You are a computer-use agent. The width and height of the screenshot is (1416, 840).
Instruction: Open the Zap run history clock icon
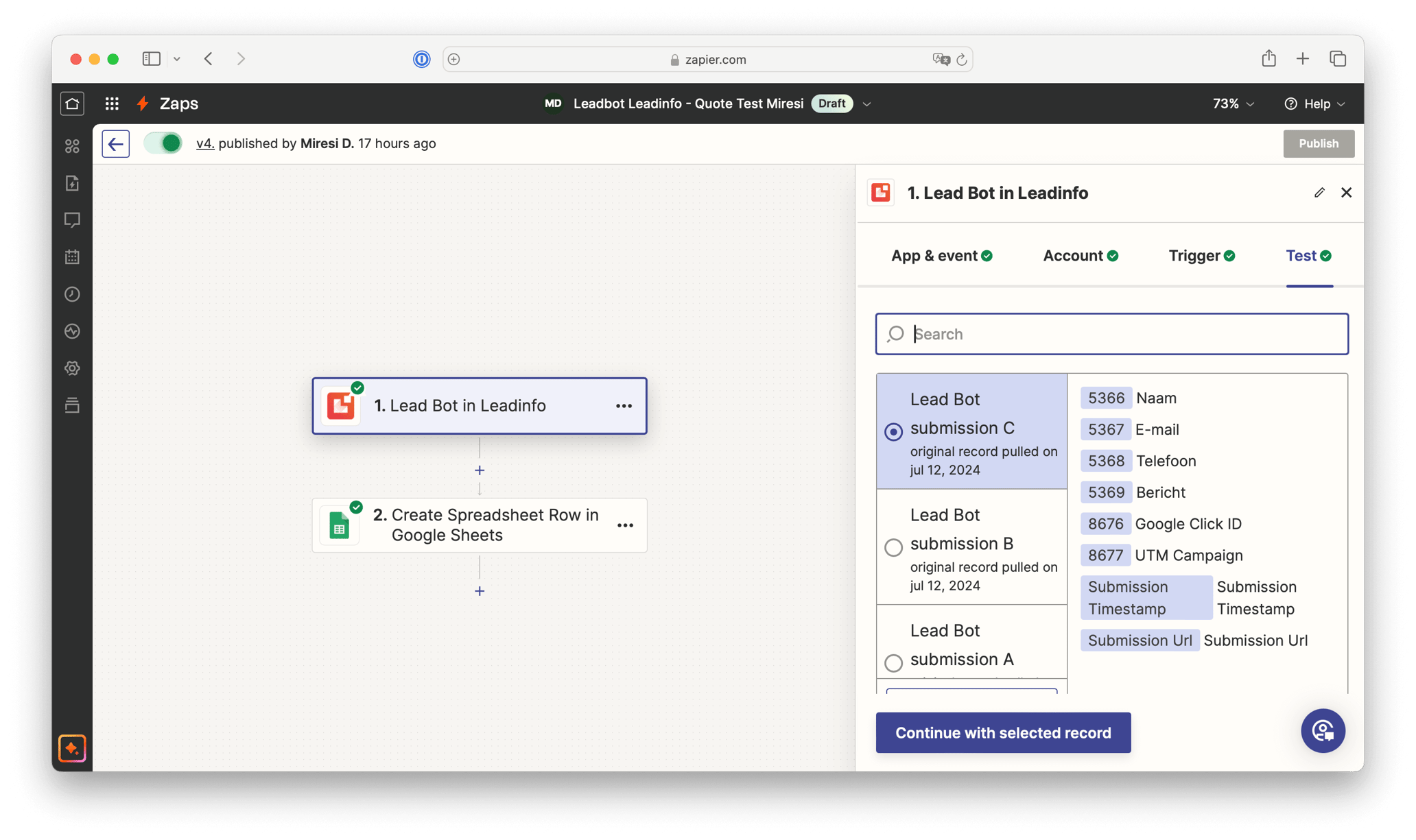pyautogui.click(x=71, y=294)
